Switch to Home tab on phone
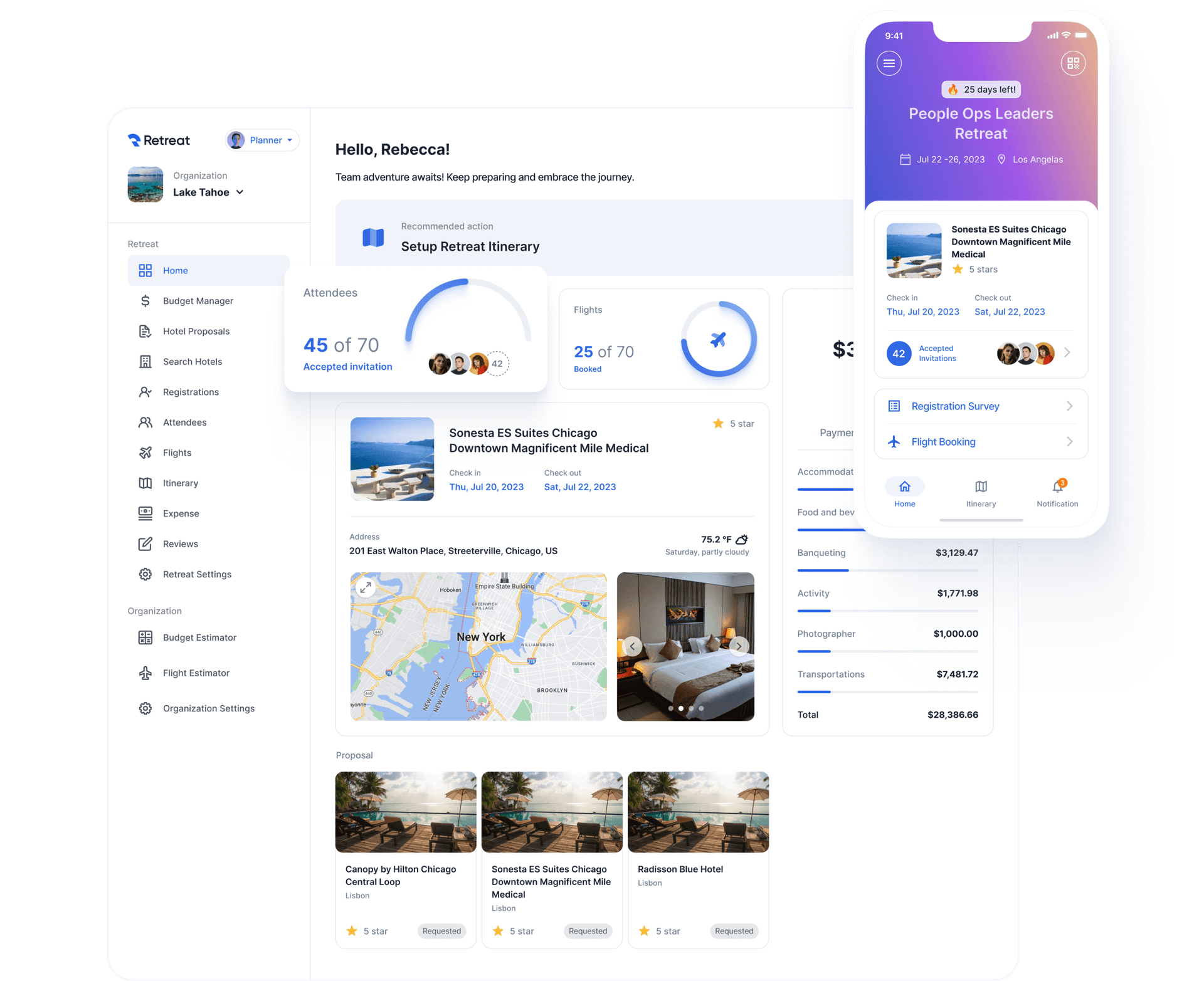The height and width of the screenshot is (981, 1204). tap(904, 493)
